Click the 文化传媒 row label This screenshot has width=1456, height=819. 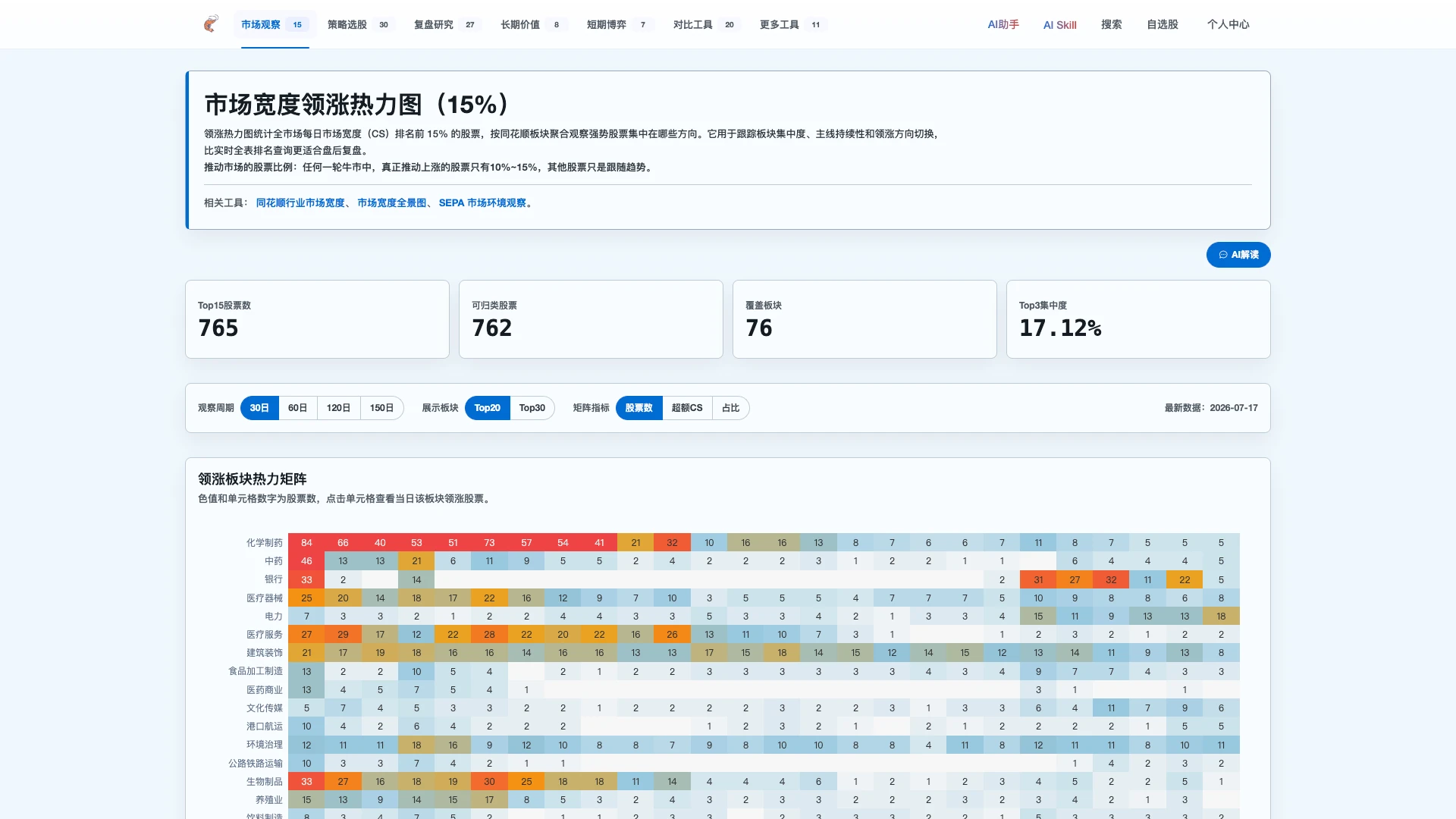(264, 708)
